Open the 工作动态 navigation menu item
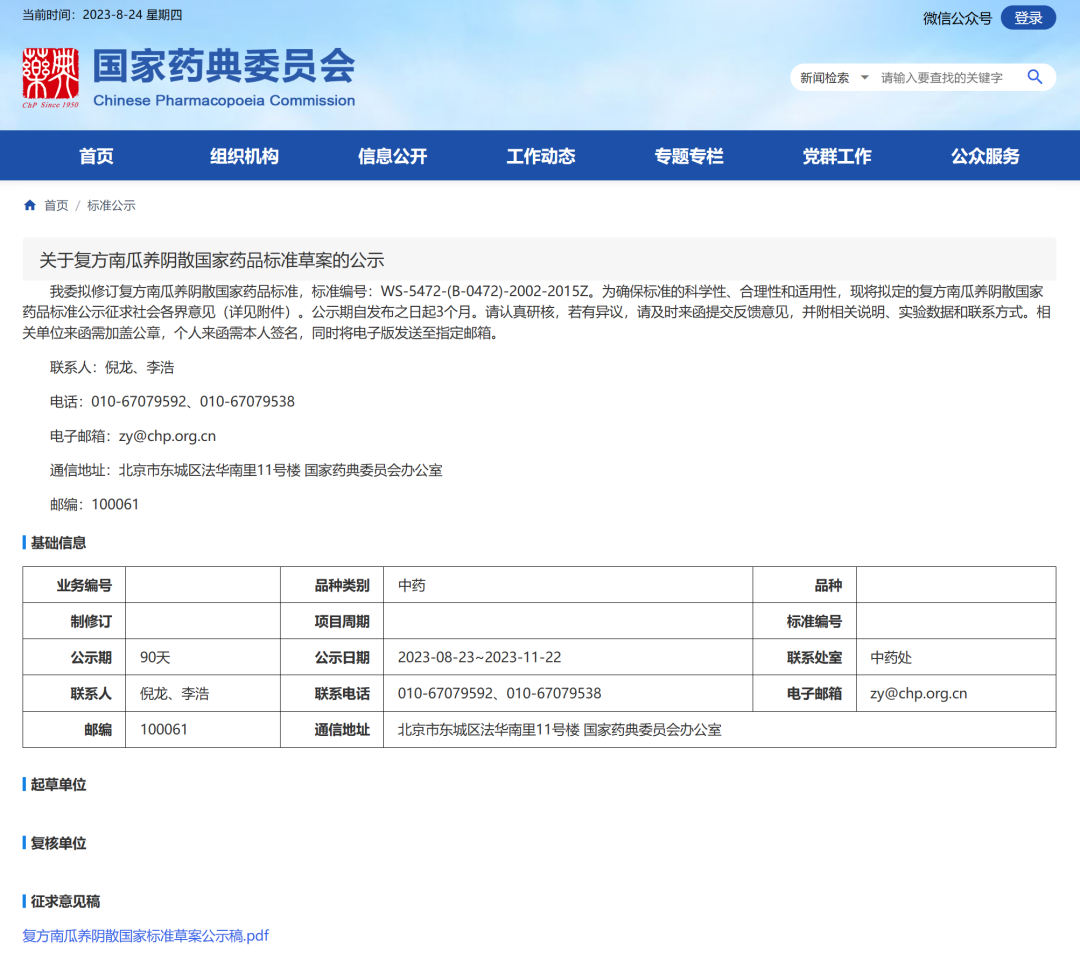 coord(541,156)
